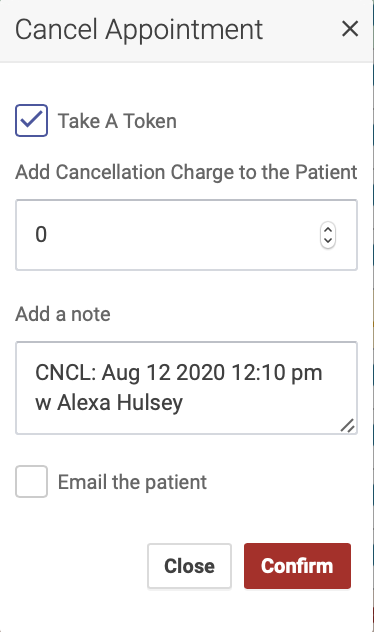Screen dimensions: 374x632
Task: Click the 'Take A Token' label text
Action: [117, 121]
